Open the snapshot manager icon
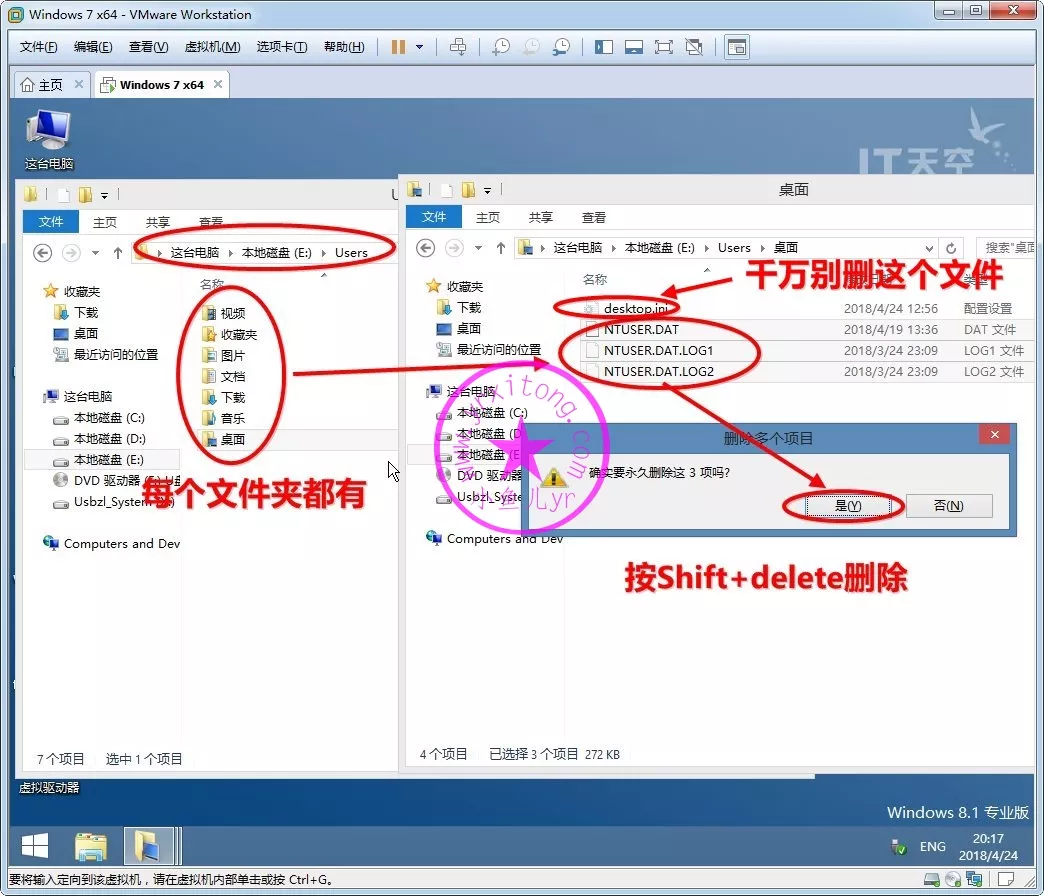 pyautogui.click(x=562, y=47)
